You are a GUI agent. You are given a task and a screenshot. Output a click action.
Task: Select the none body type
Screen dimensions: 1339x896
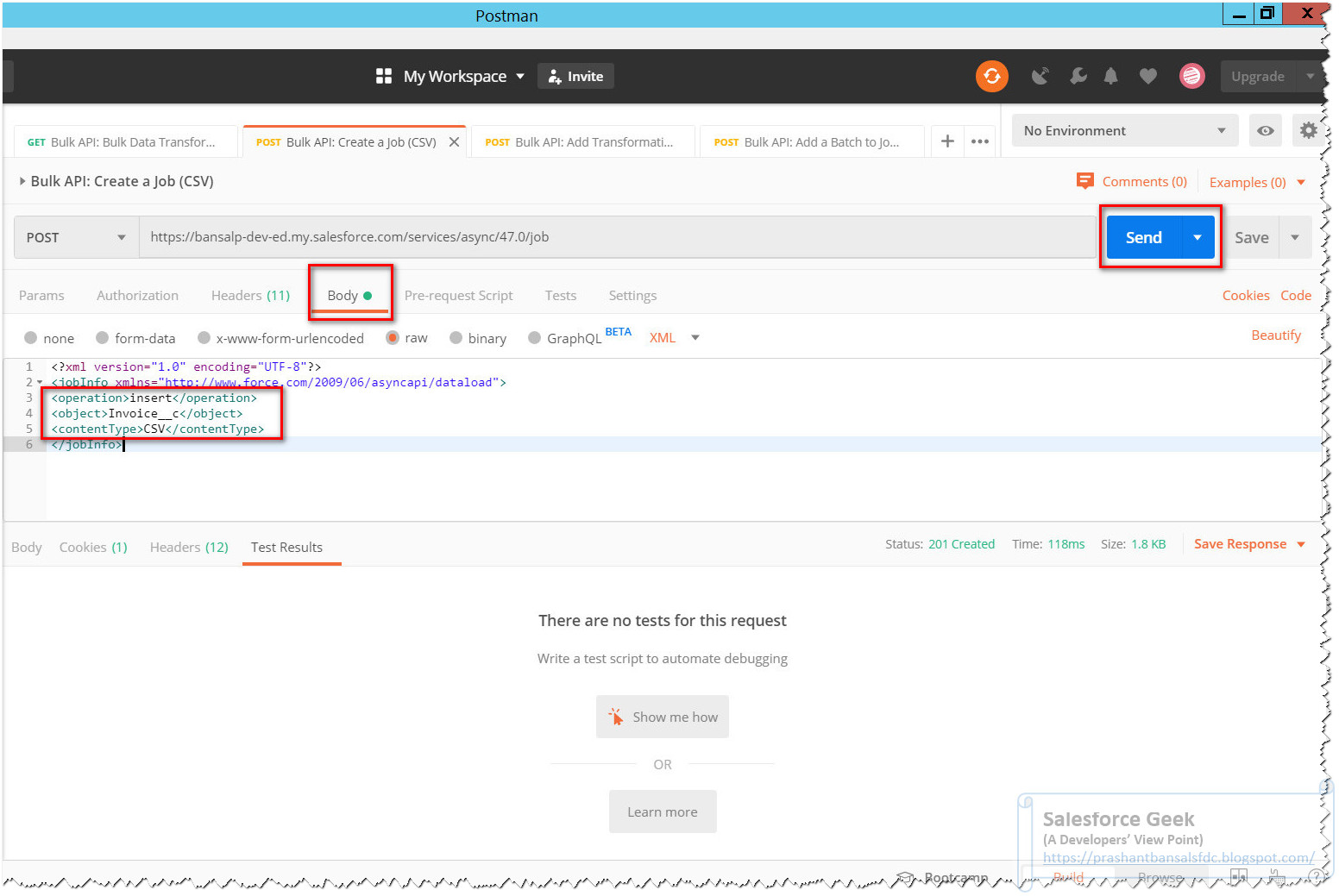[31, 338]
